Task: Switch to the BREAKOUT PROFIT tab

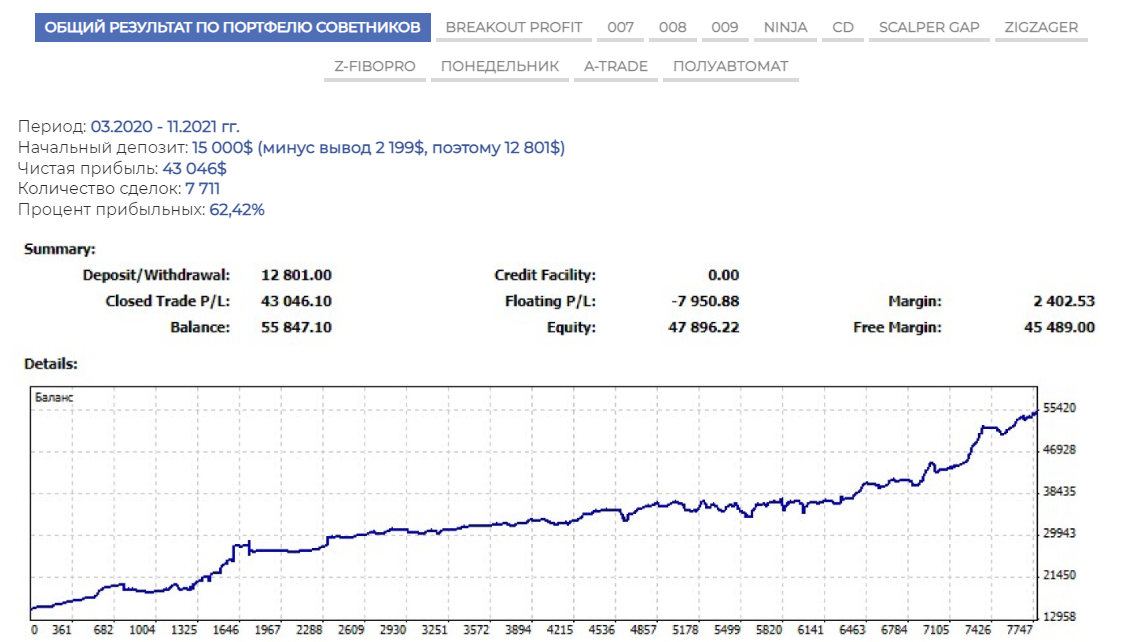Action: [x=514, y=27]
